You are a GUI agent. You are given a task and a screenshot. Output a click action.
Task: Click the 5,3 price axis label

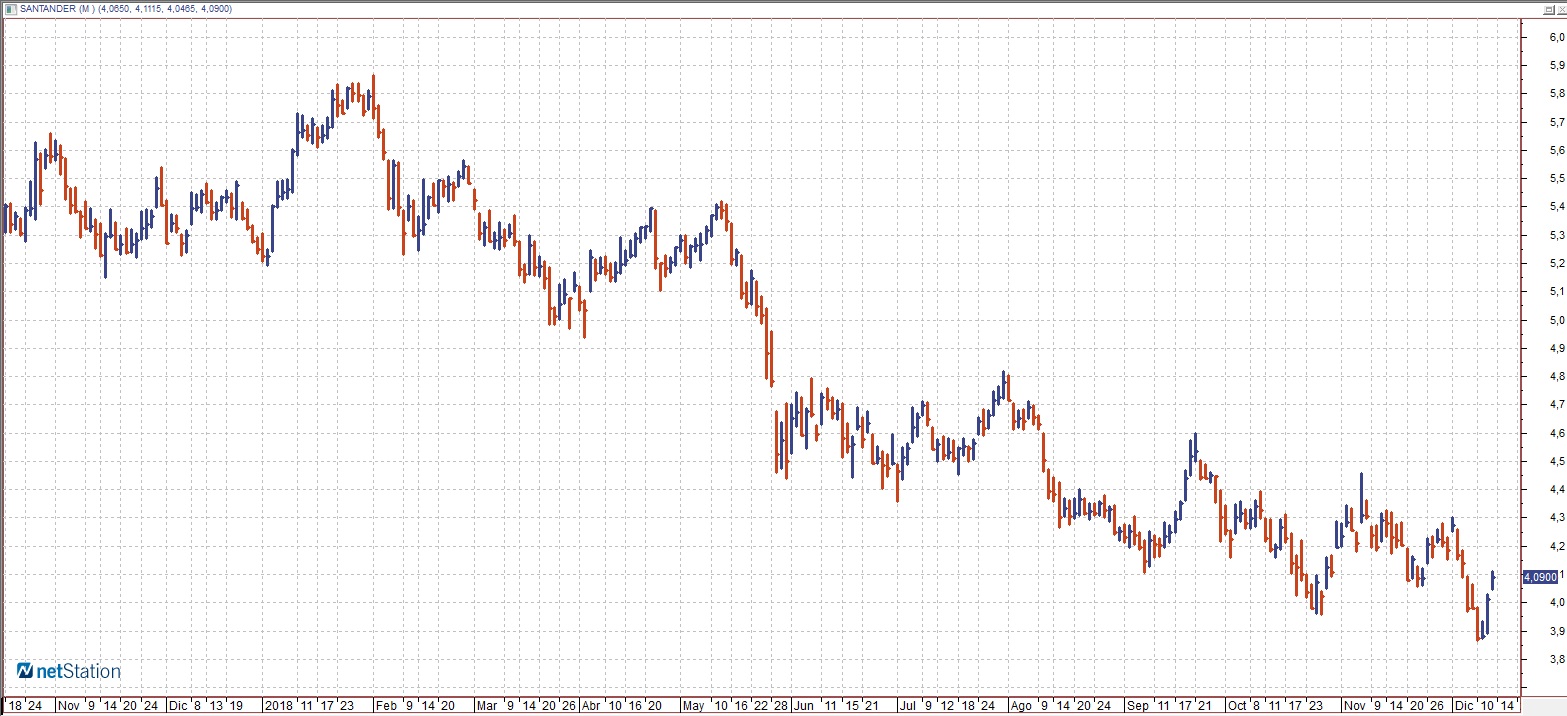click(x=1556, y=236)
